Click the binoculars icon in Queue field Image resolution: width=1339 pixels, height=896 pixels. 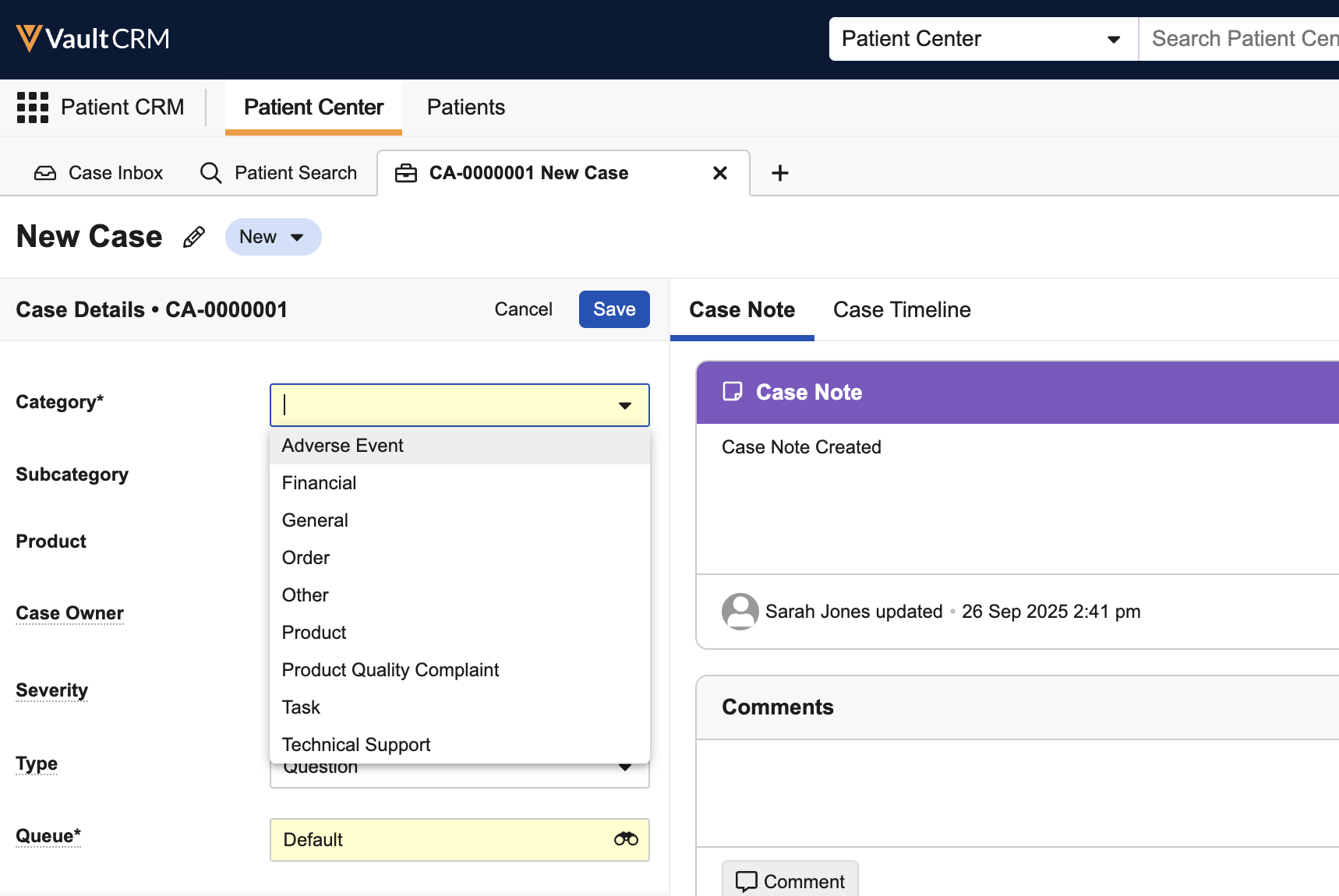click(626, 839)
